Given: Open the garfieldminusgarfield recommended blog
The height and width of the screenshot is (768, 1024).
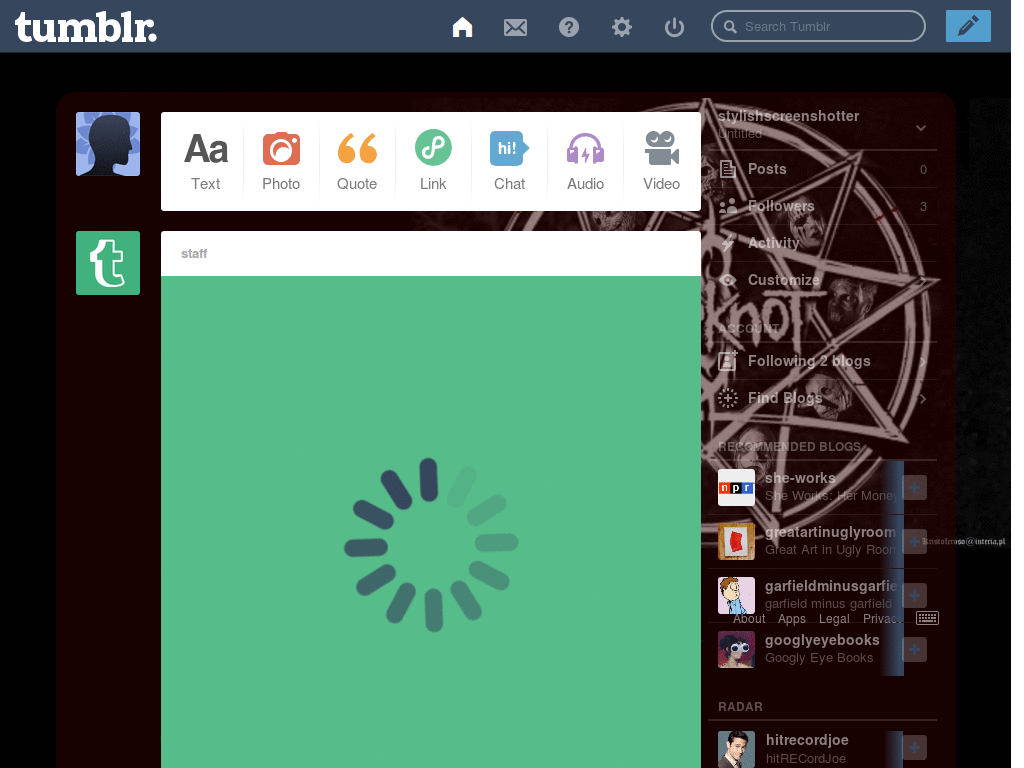Looking at the screenshot, I should (x=831, y=586).
